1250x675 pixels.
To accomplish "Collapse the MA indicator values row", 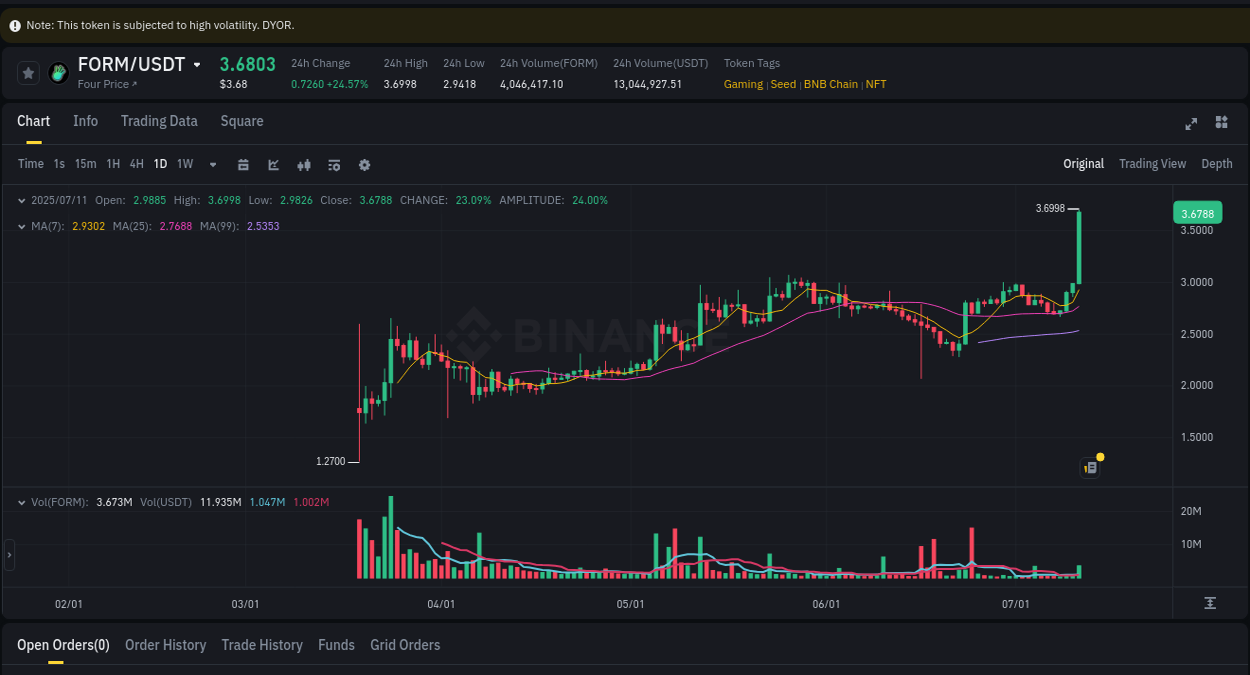I will [22, 226].
